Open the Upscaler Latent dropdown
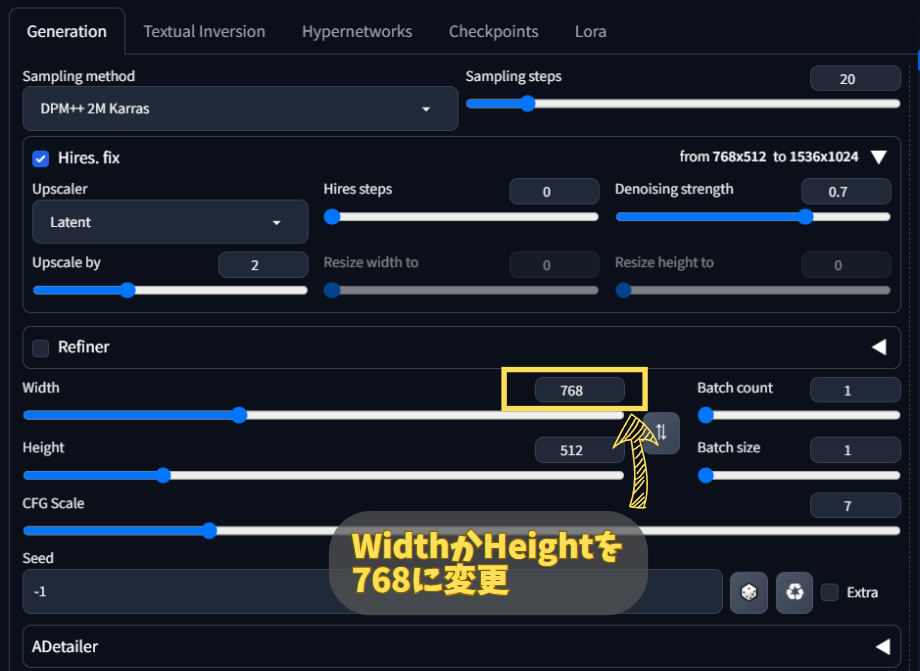 point(170,222)
